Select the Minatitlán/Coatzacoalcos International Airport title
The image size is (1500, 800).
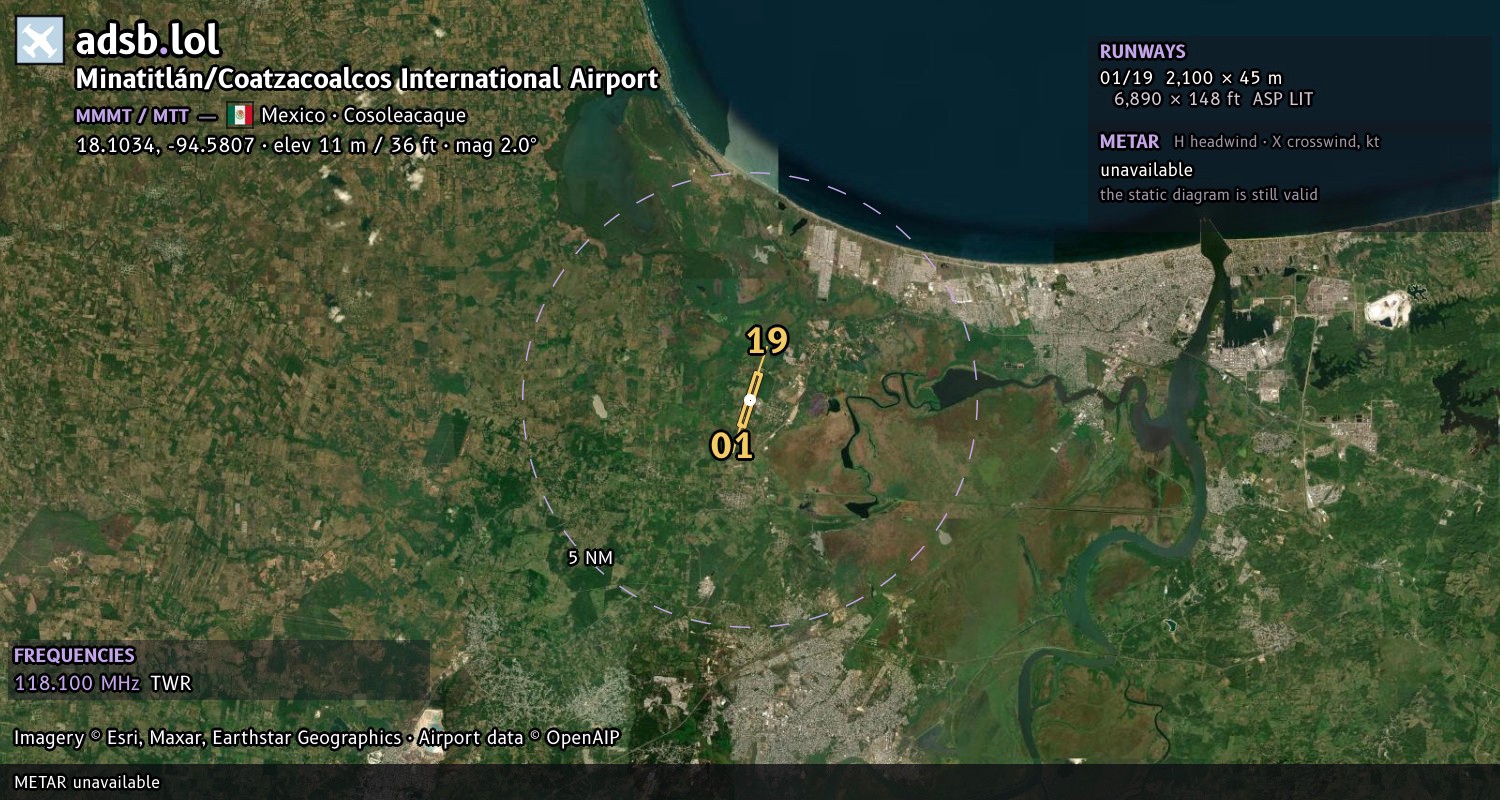pyautogui.click(x=367, y=79)
